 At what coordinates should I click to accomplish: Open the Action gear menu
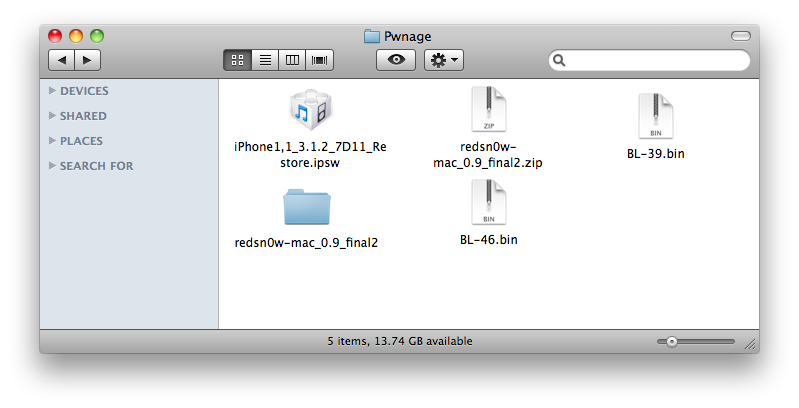(x=444, y=60)
